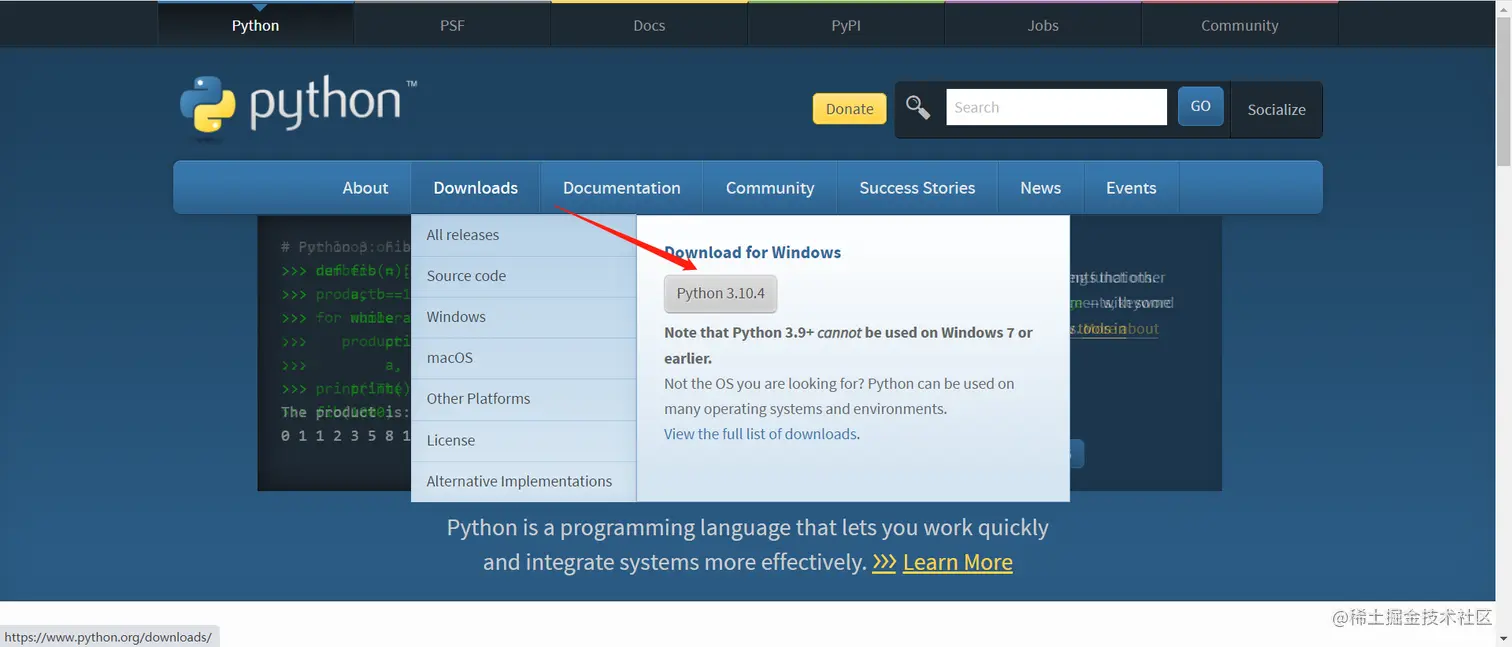Open the Events navigation menu
1512x647 pixels.
[x=1131, y=188]
